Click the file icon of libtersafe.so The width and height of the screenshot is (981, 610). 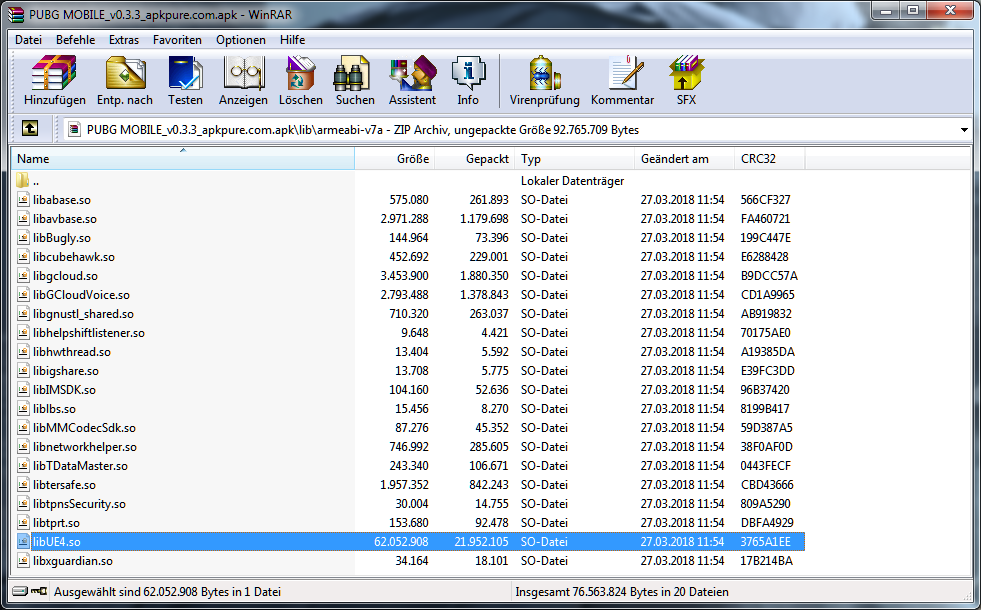pos(23,484)
